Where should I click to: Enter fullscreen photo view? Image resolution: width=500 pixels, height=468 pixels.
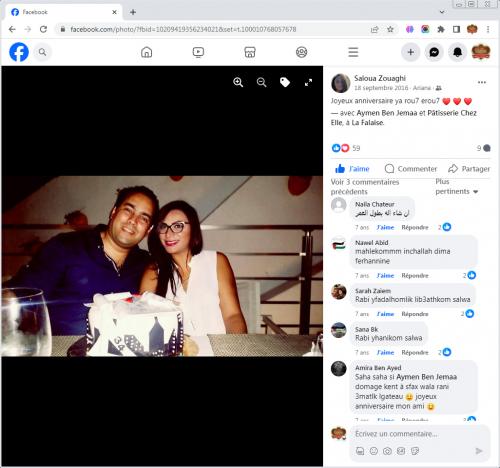click(x=308, y=82)
